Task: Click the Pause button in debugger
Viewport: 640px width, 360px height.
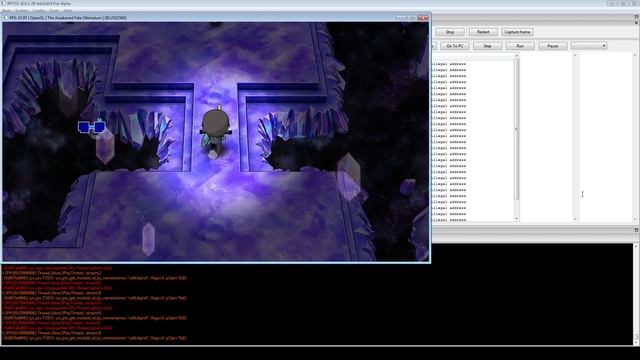Action: (x=553, y=46)
